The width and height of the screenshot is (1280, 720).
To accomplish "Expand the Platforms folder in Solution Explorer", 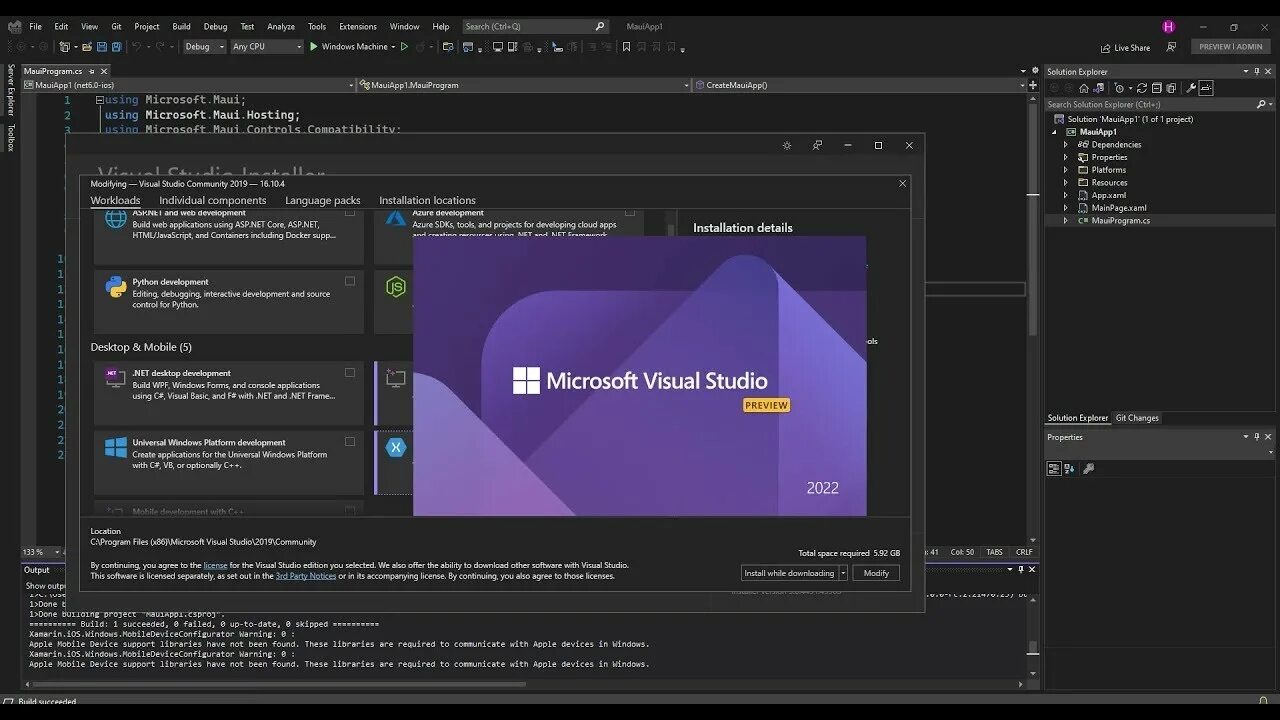I will pos(1065,170).
